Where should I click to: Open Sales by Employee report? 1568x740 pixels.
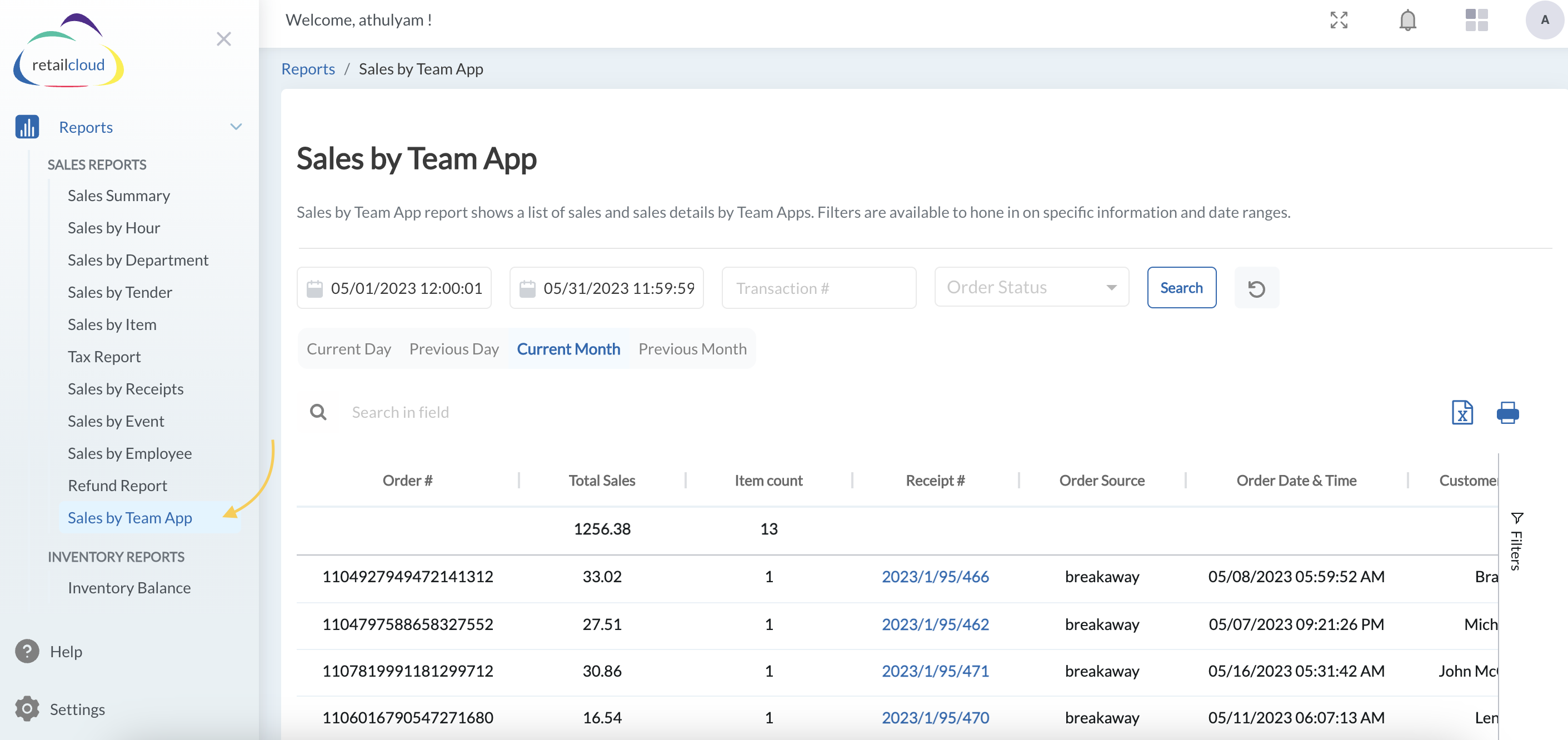pyautogui.click(x=129, y=453)
